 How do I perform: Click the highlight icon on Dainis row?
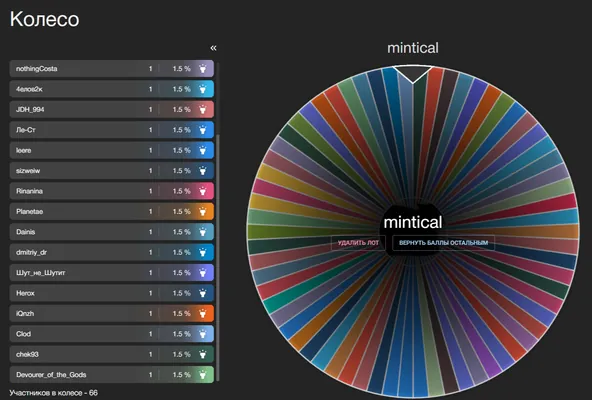coord(203,232)
